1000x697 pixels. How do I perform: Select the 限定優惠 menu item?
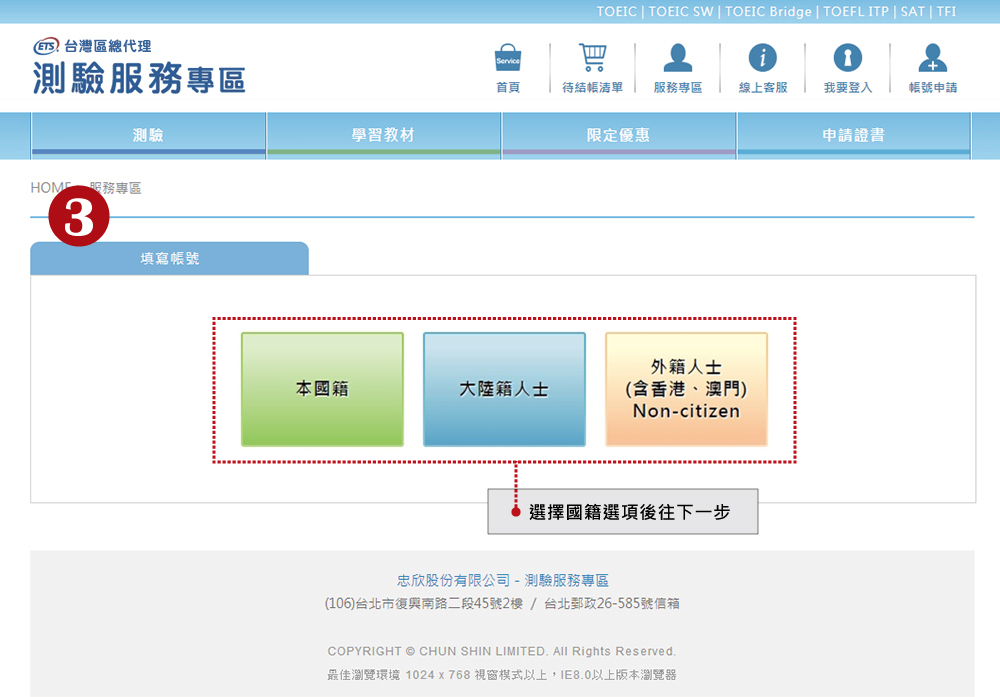click(618, 136)
